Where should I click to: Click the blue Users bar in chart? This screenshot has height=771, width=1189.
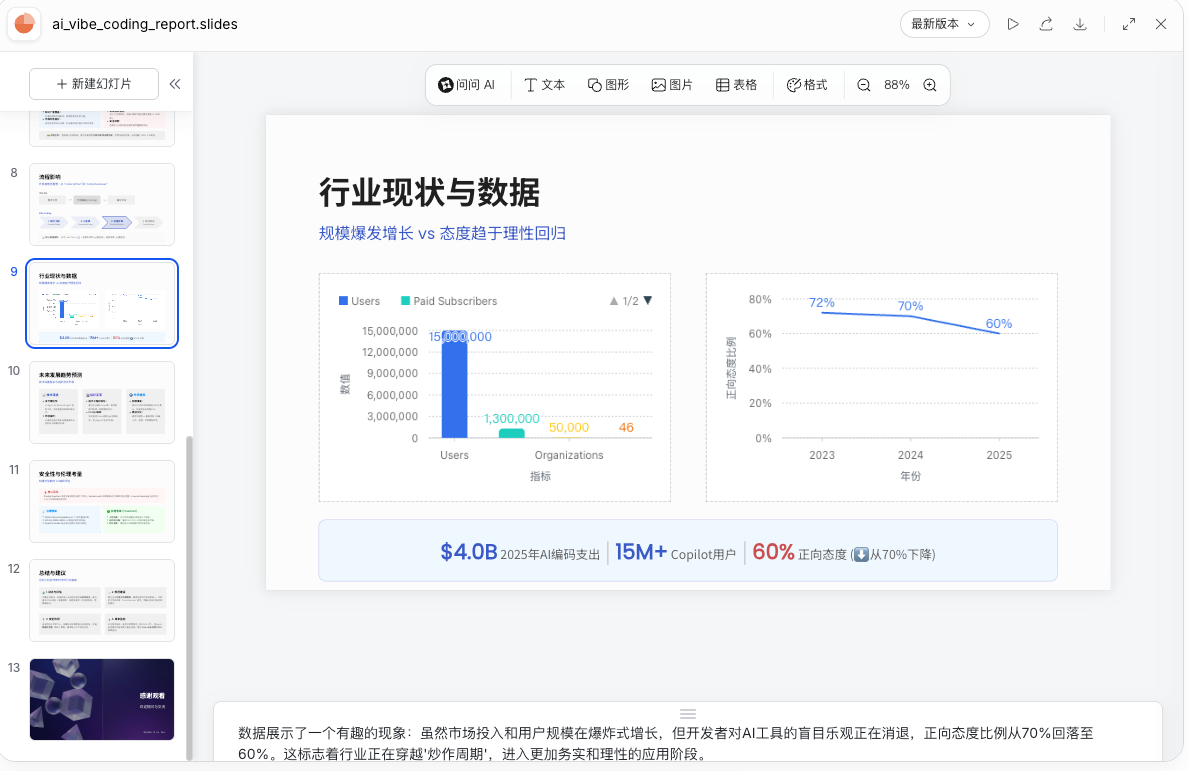454,384
